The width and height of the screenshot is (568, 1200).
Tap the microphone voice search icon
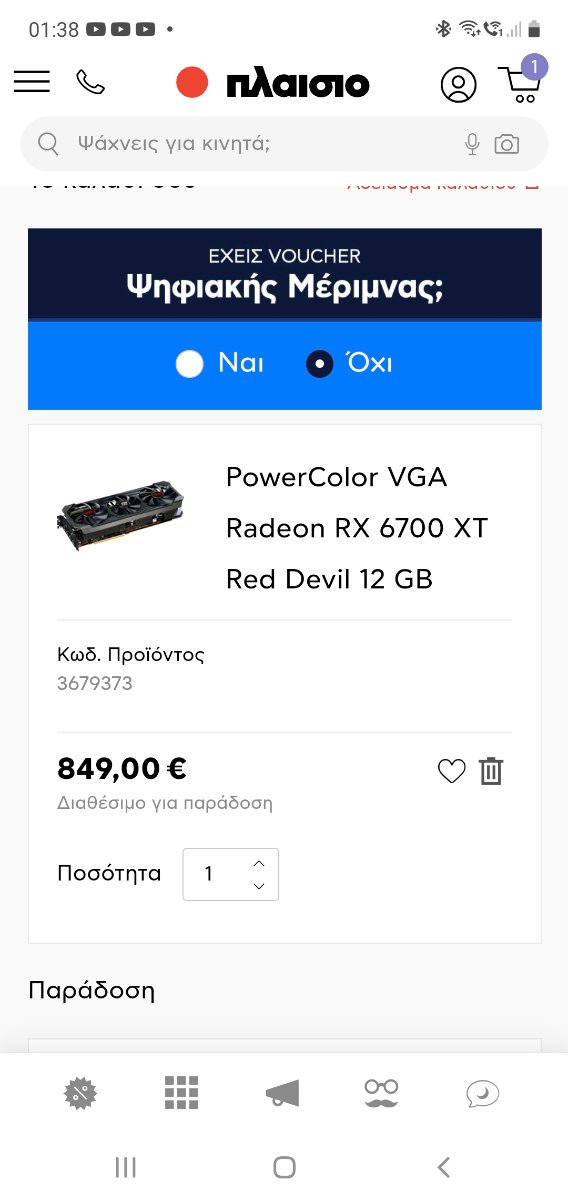pos(473,144)
